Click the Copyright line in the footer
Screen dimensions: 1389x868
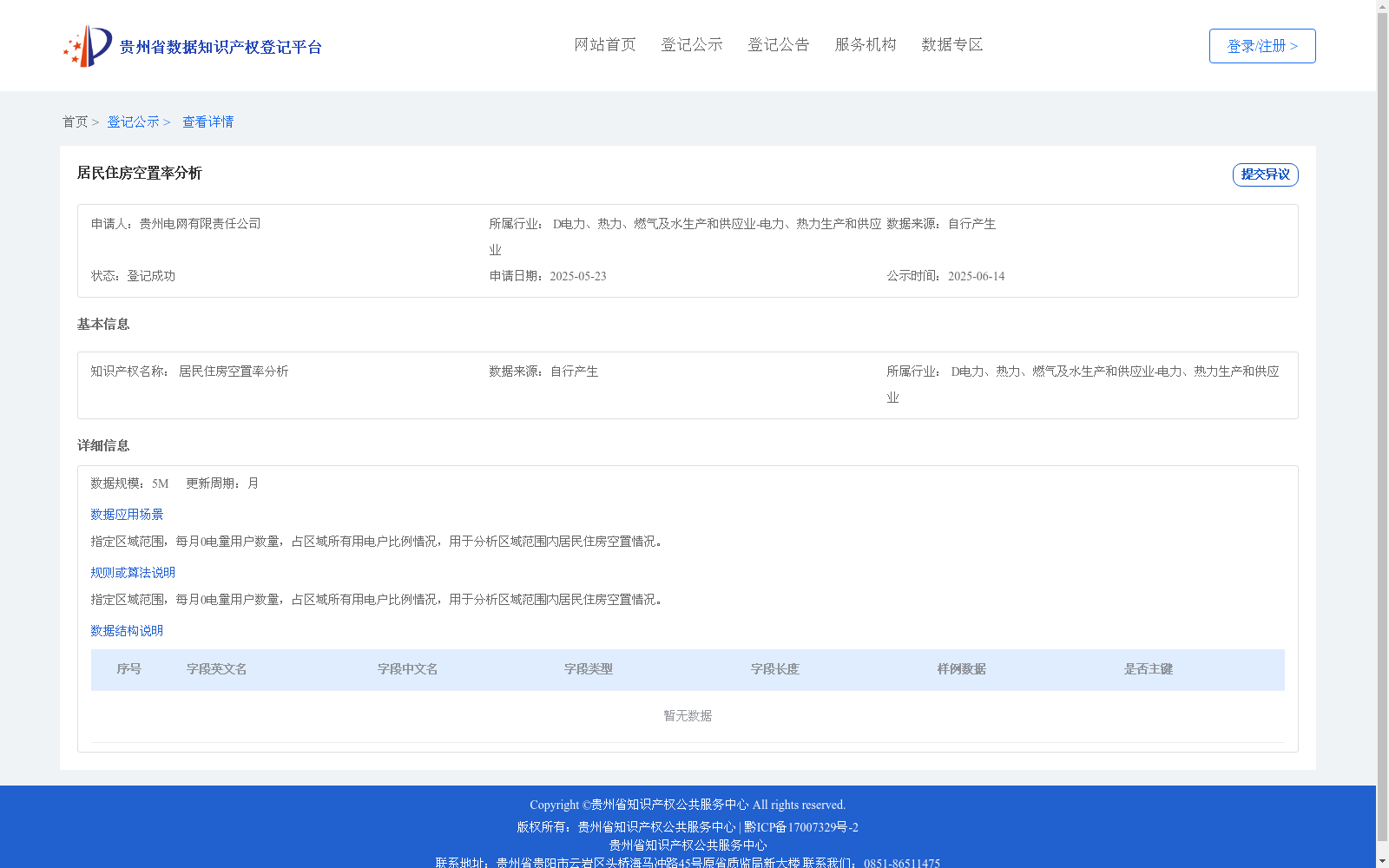click(688, 805)
